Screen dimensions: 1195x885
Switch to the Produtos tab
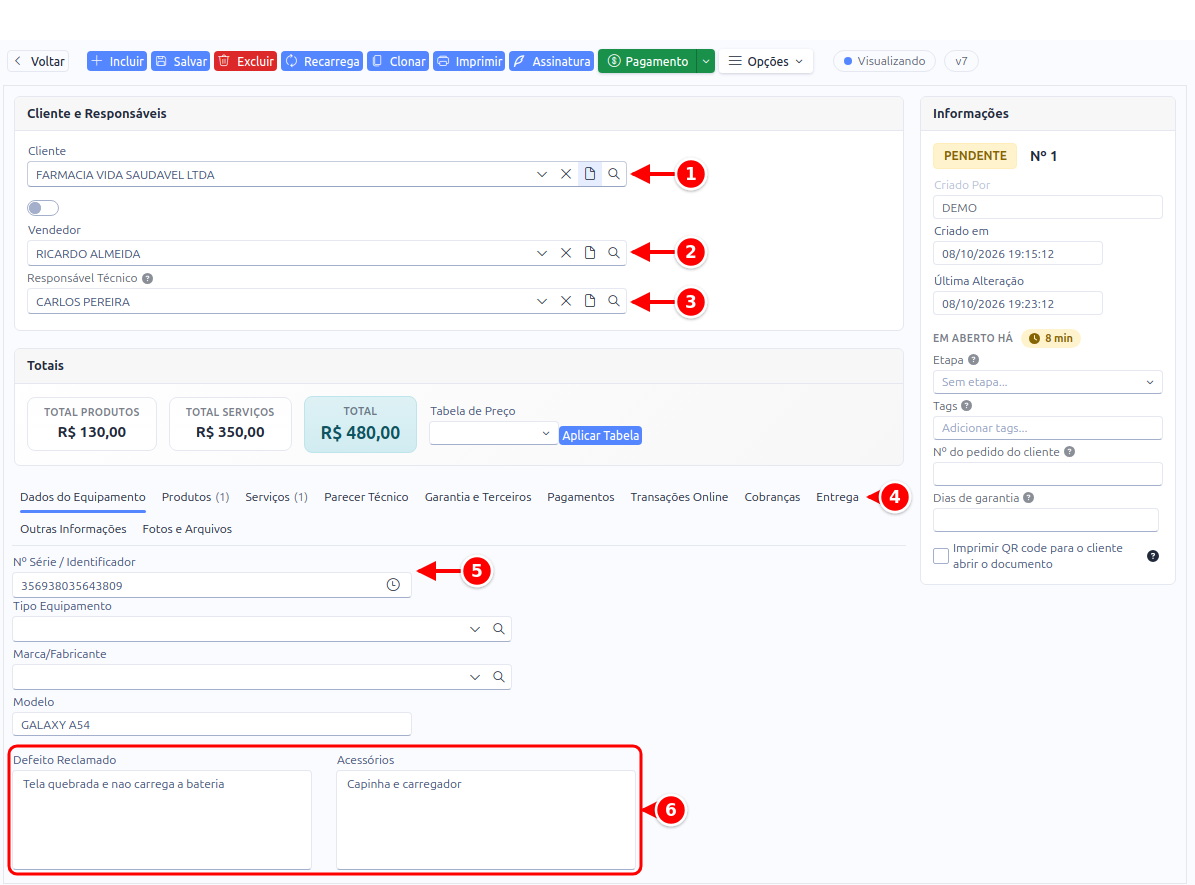(x=195, y=497)
